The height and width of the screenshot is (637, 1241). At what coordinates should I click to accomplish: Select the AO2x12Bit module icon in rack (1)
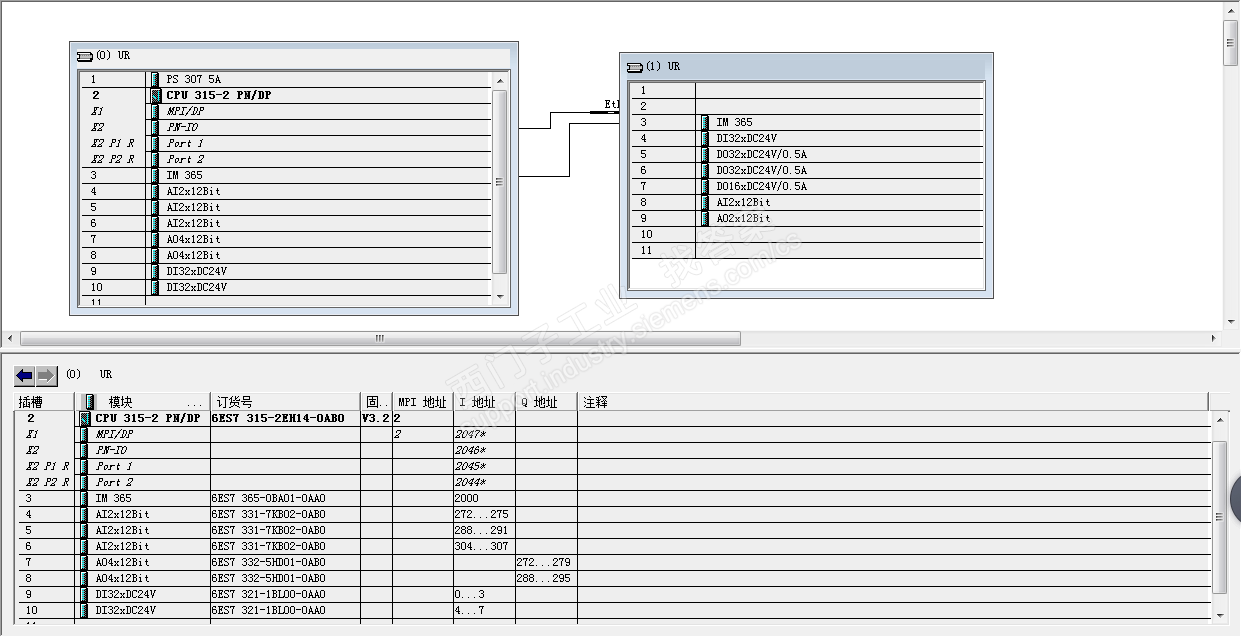click(706, 218)
